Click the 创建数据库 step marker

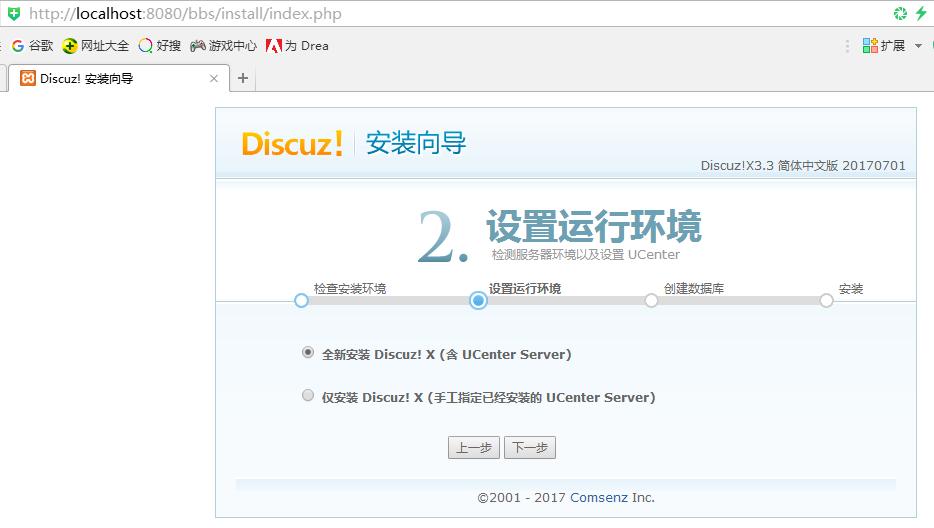pos(651,300)
